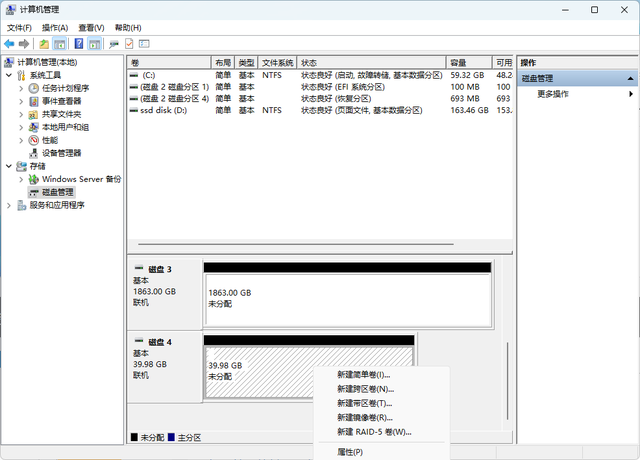Select the 磁盘 4 disk label box
Screen dimensions: 640x460
point(165,367)
